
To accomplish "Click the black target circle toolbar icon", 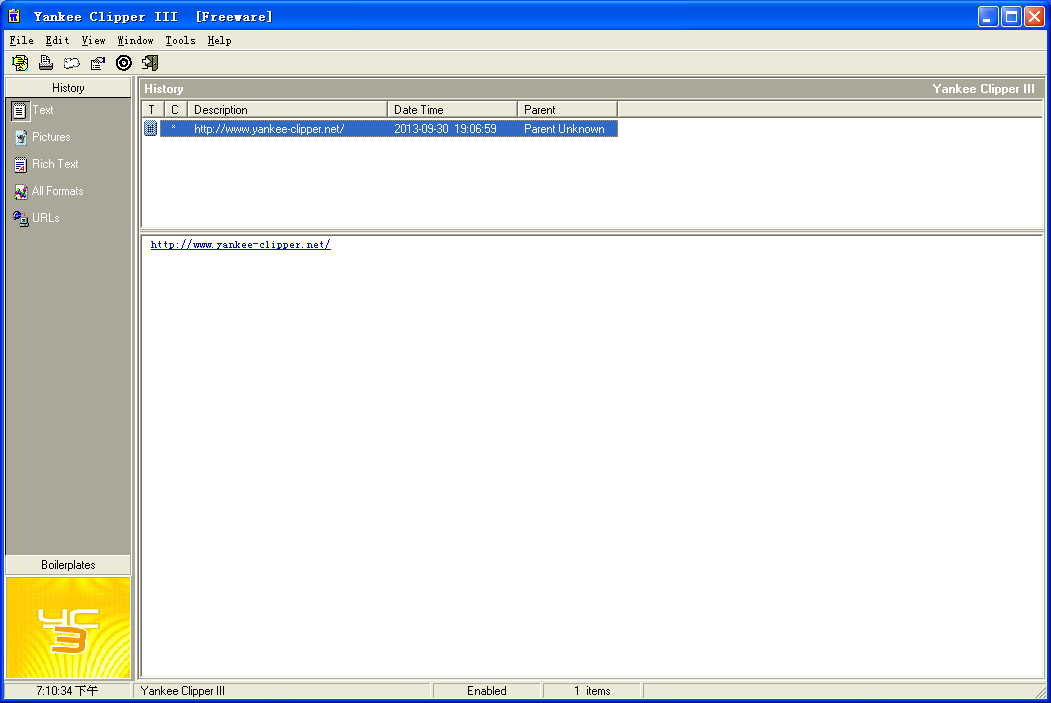I will (x=124, y=63).
